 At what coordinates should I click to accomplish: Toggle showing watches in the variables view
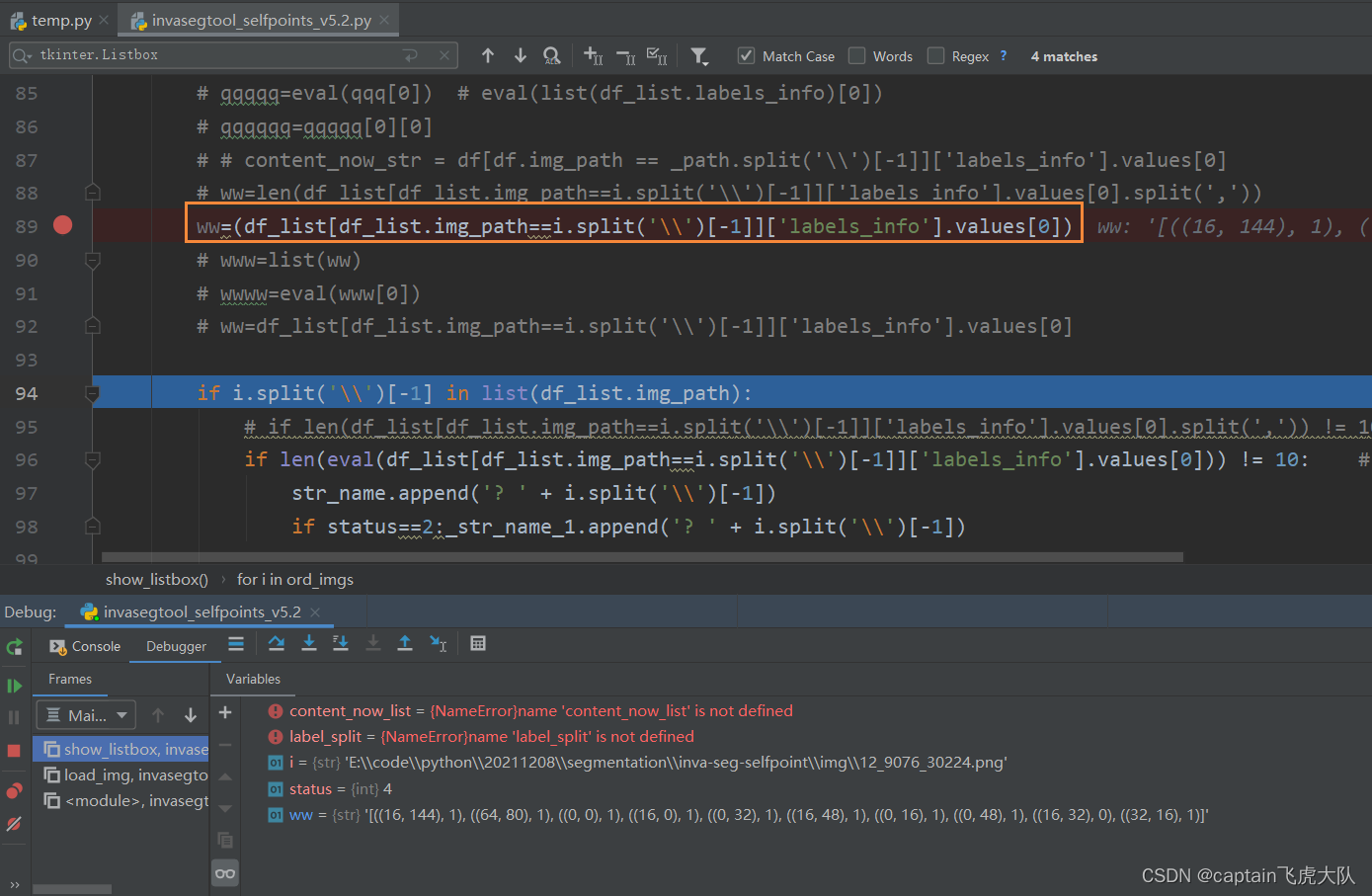(225, 873)
